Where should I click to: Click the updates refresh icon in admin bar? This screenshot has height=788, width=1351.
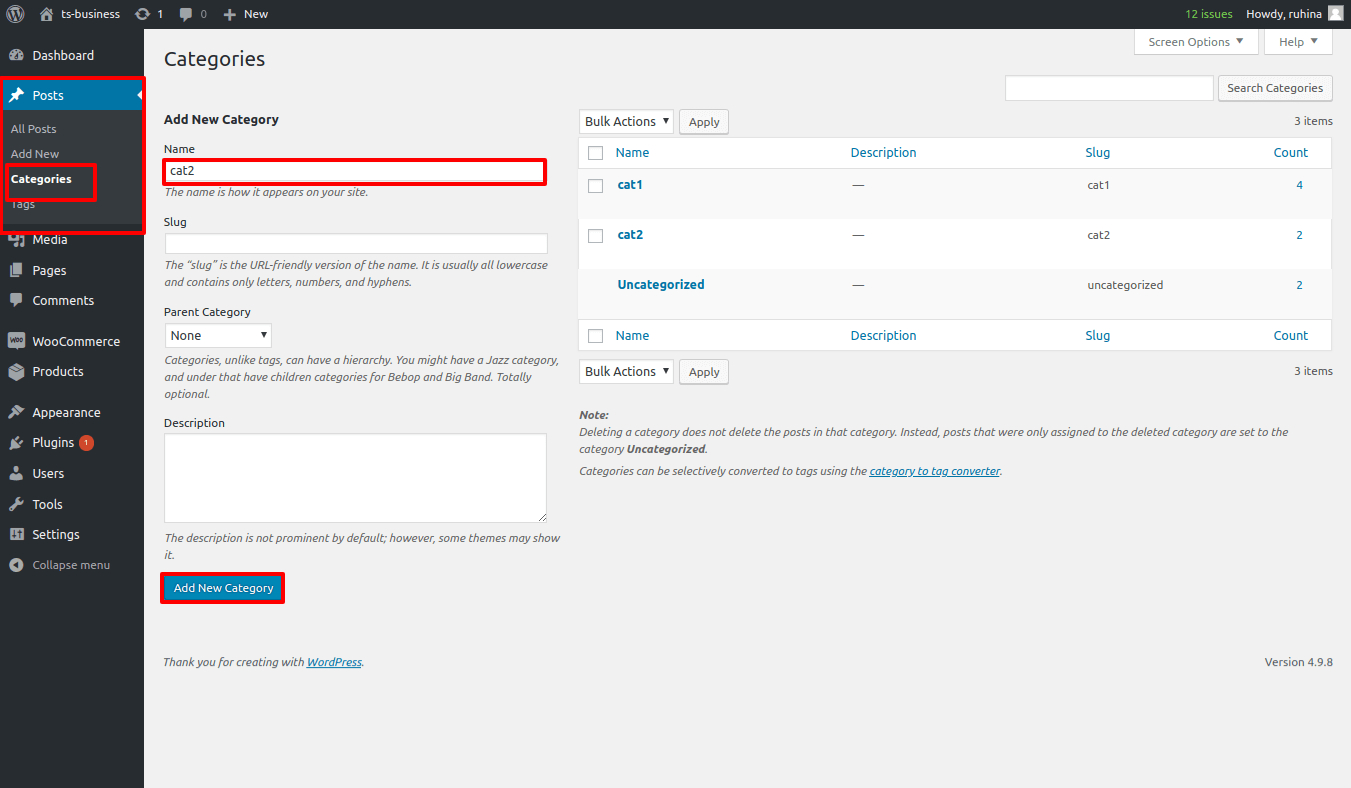coord(143,14)
